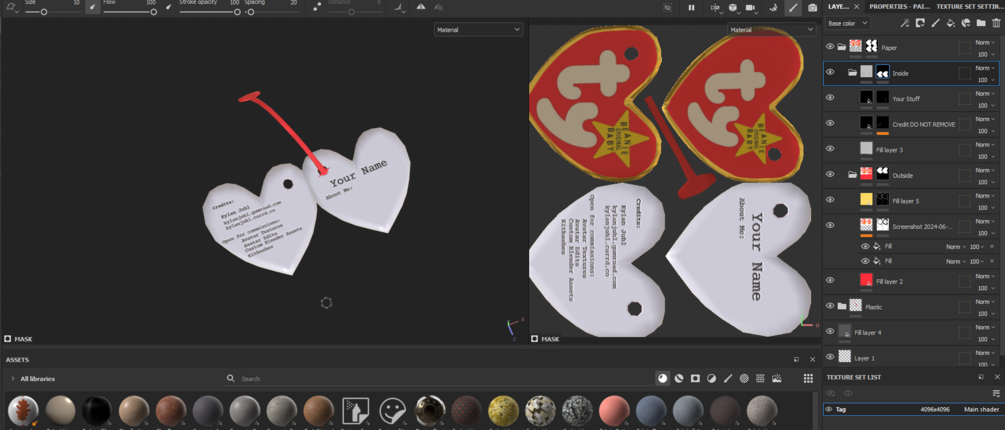The width and height of the screenshot is (1005, 430).
Task: Open the viewport split mode options
Action: (x=715, y=7)
